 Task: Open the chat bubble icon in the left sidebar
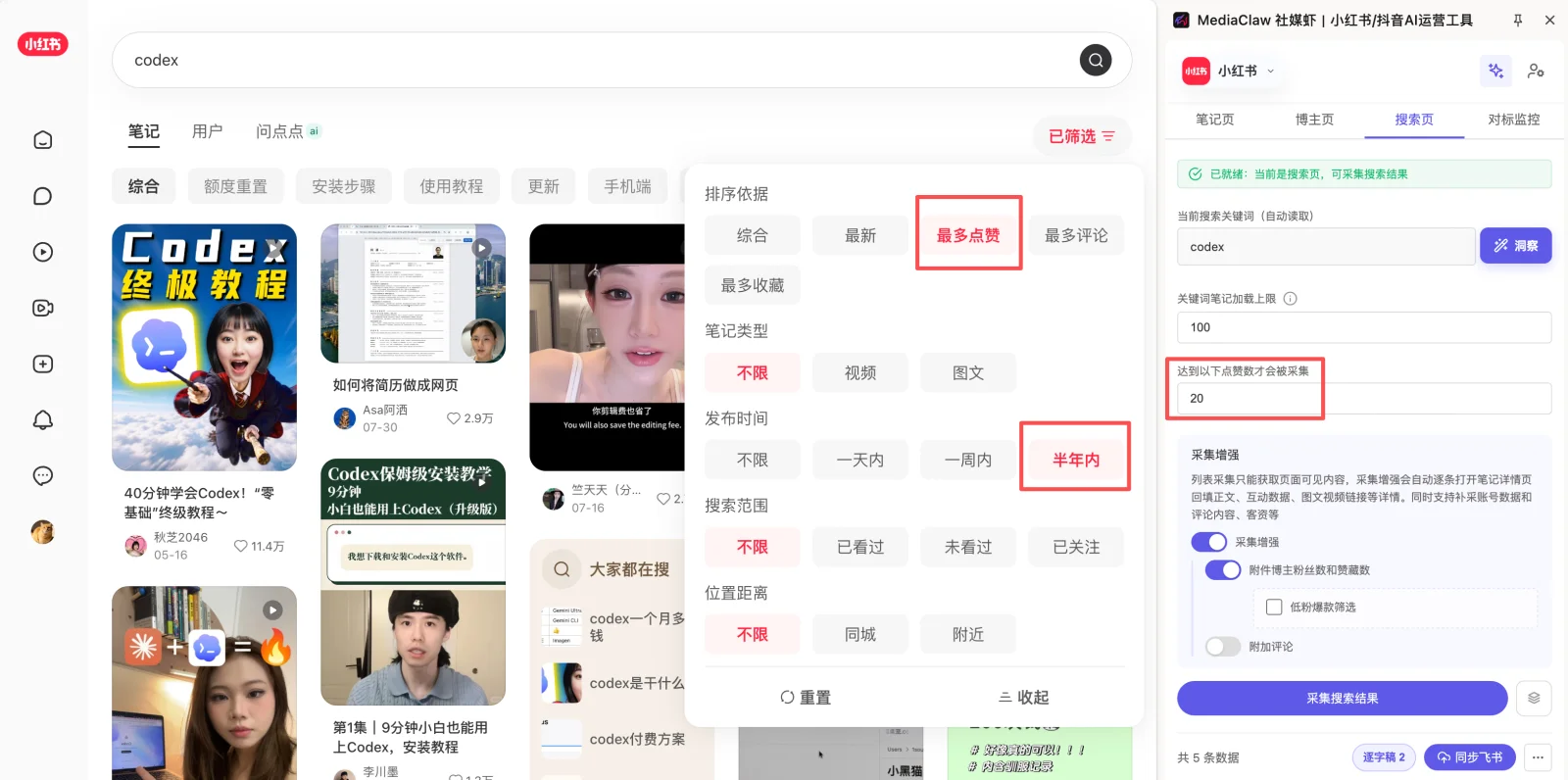point(43,196)
